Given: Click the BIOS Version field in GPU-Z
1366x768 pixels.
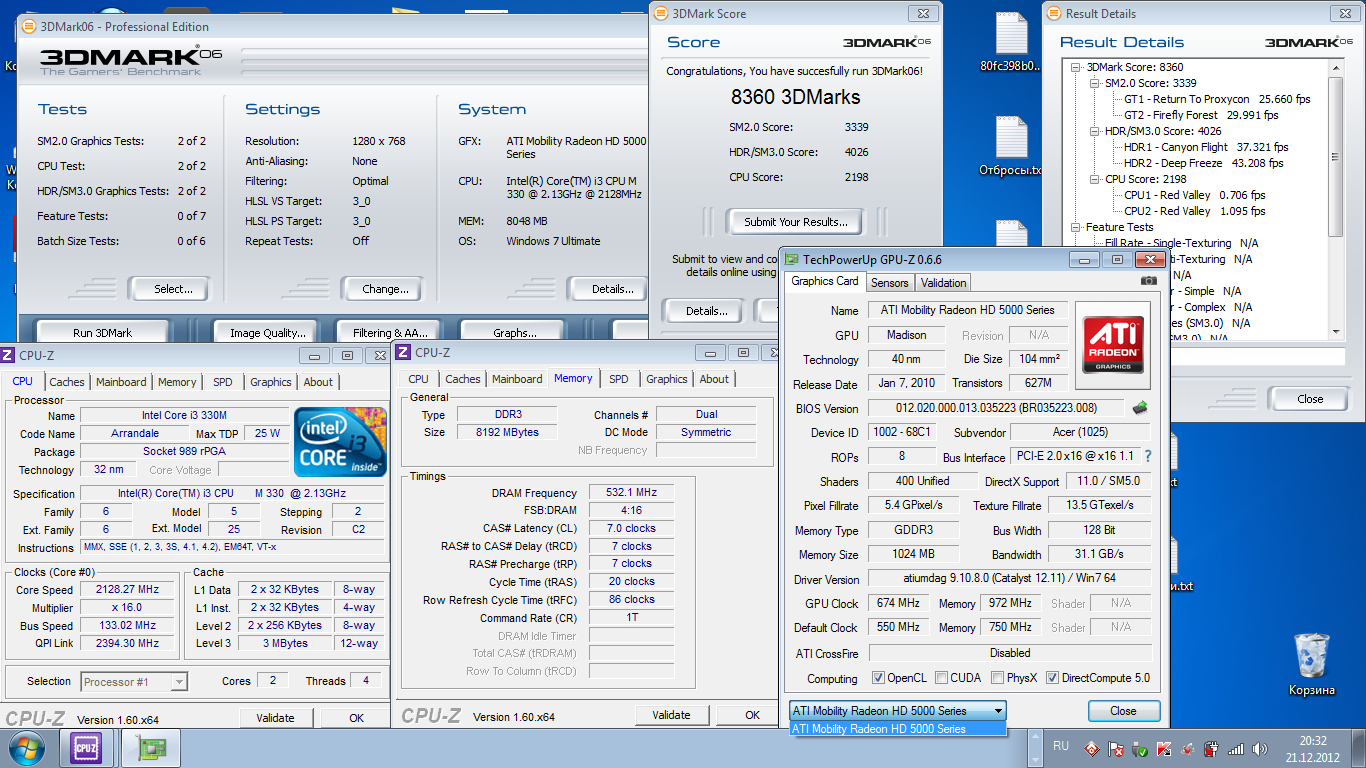Looking at the screenshot, I should pyautogui.click(x=996, y=408).
